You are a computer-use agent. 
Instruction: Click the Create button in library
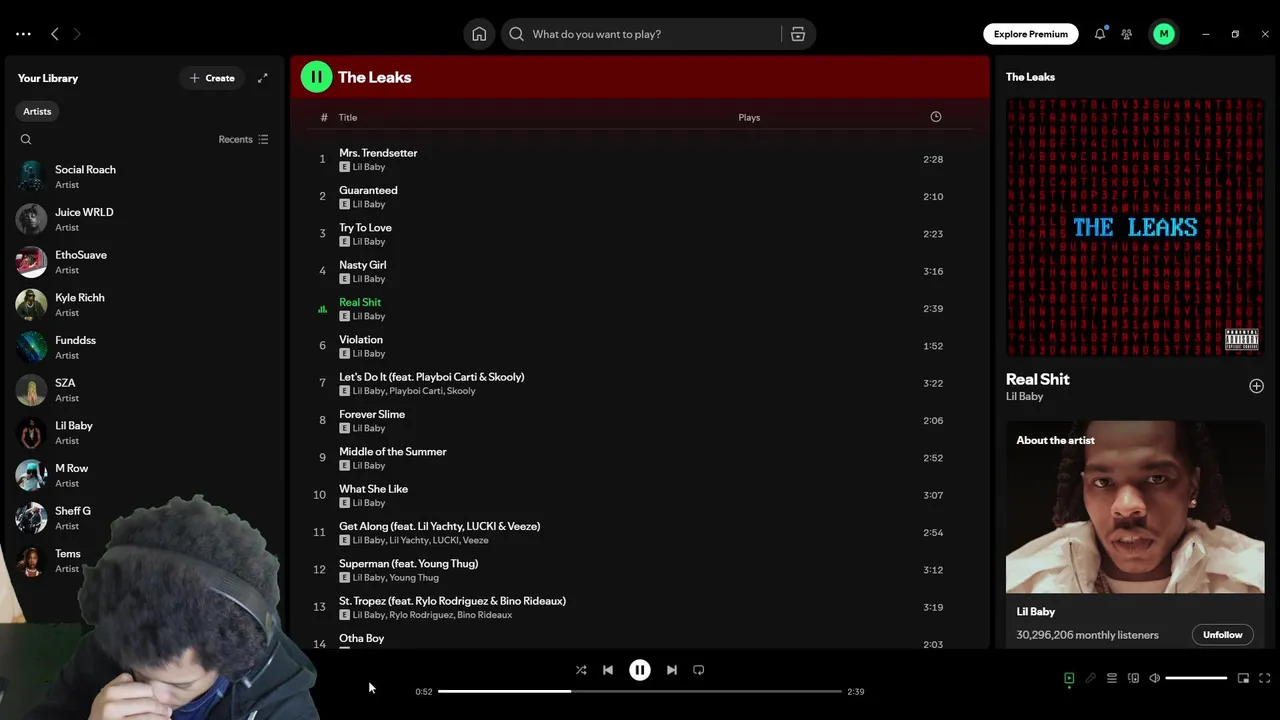[212, 78]
